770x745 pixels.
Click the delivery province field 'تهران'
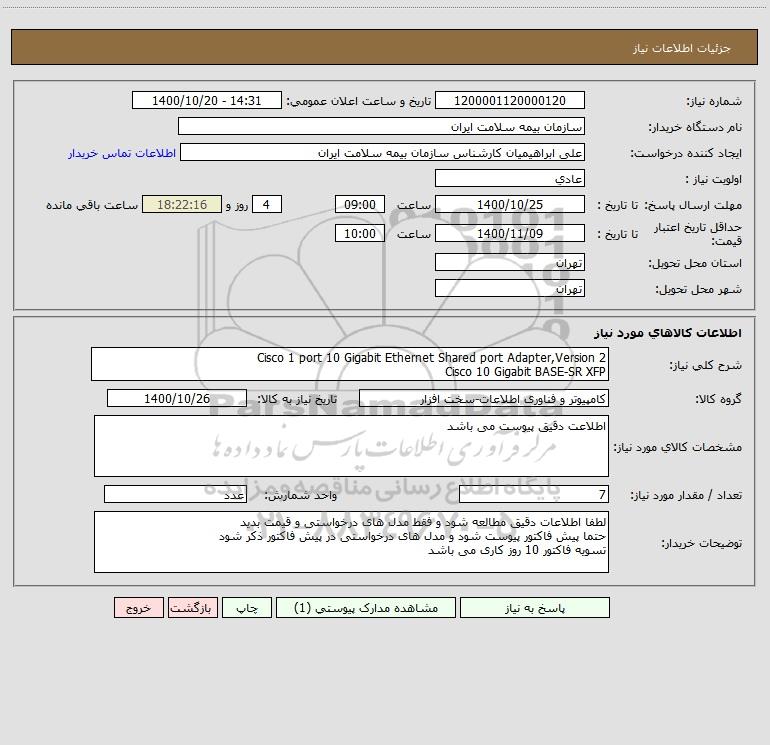click(x=510, y=262)
